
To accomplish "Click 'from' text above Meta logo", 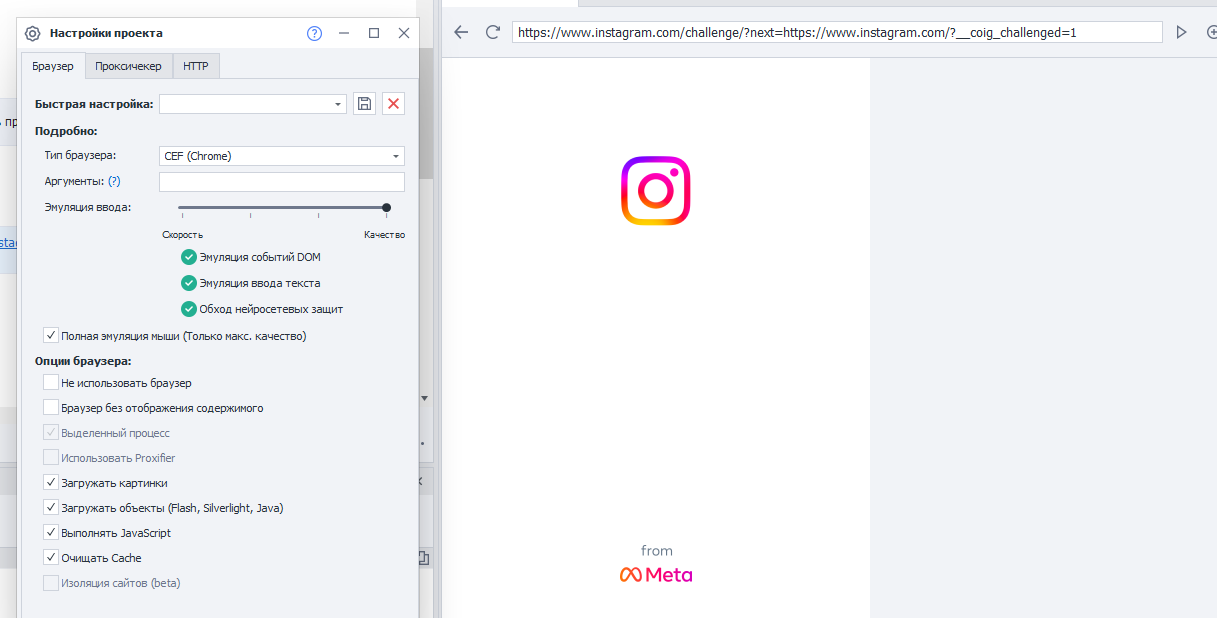I will click(657, 551).
